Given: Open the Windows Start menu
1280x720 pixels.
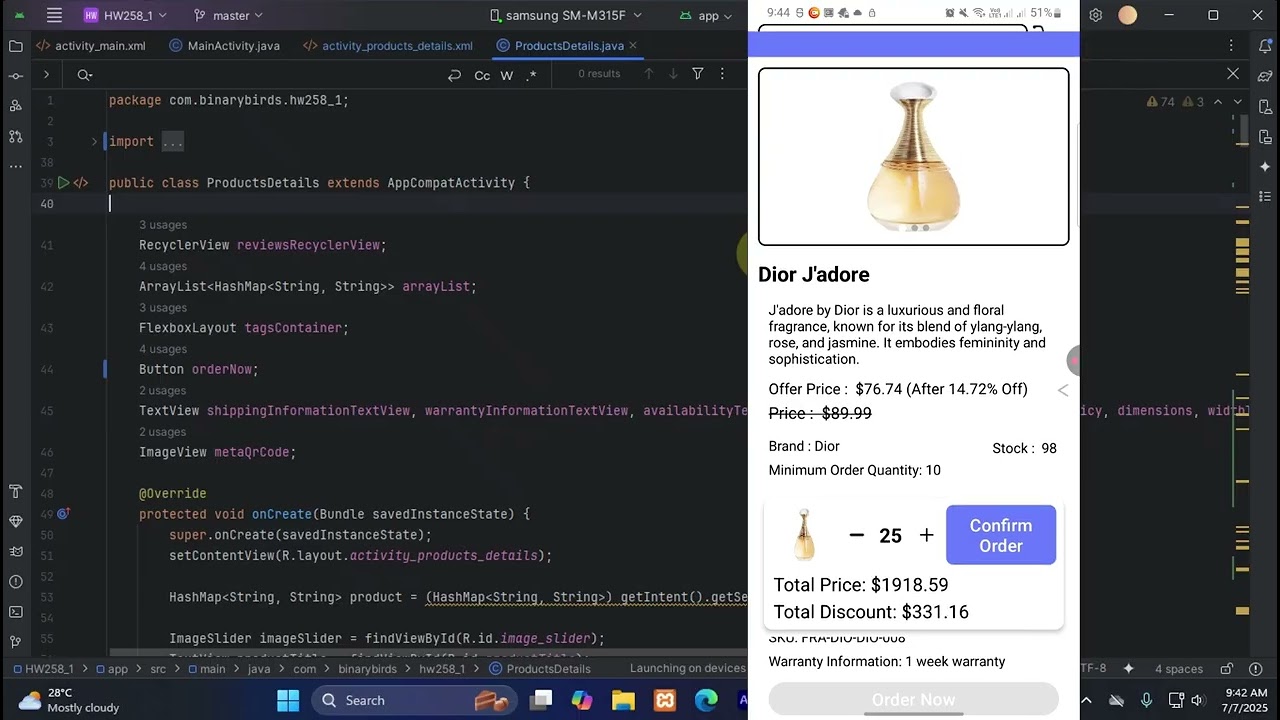Looking at the screenshot, I should 288,700.
